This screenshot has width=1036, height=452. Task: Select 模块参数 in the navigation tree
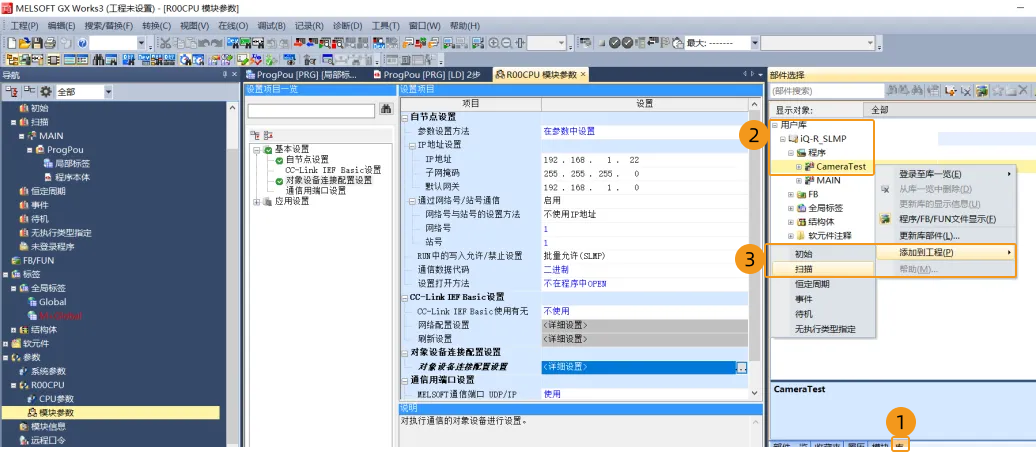coord(56,412)
